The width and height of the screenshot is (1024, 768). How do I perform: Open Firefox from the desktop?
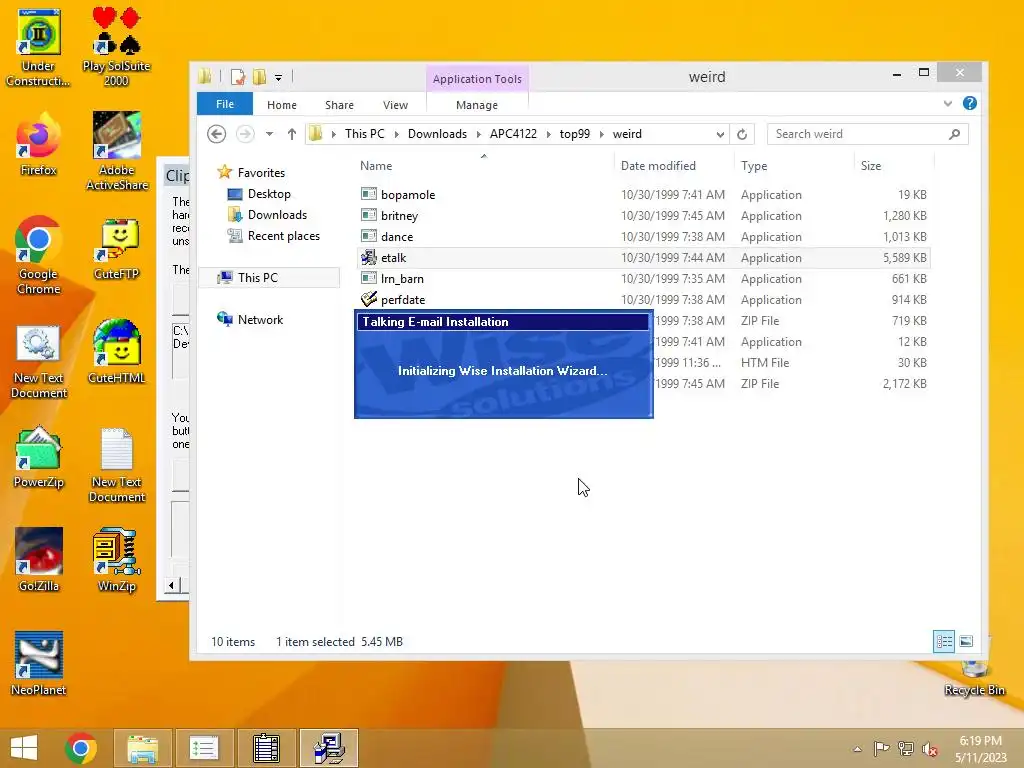tap(39, 145)
